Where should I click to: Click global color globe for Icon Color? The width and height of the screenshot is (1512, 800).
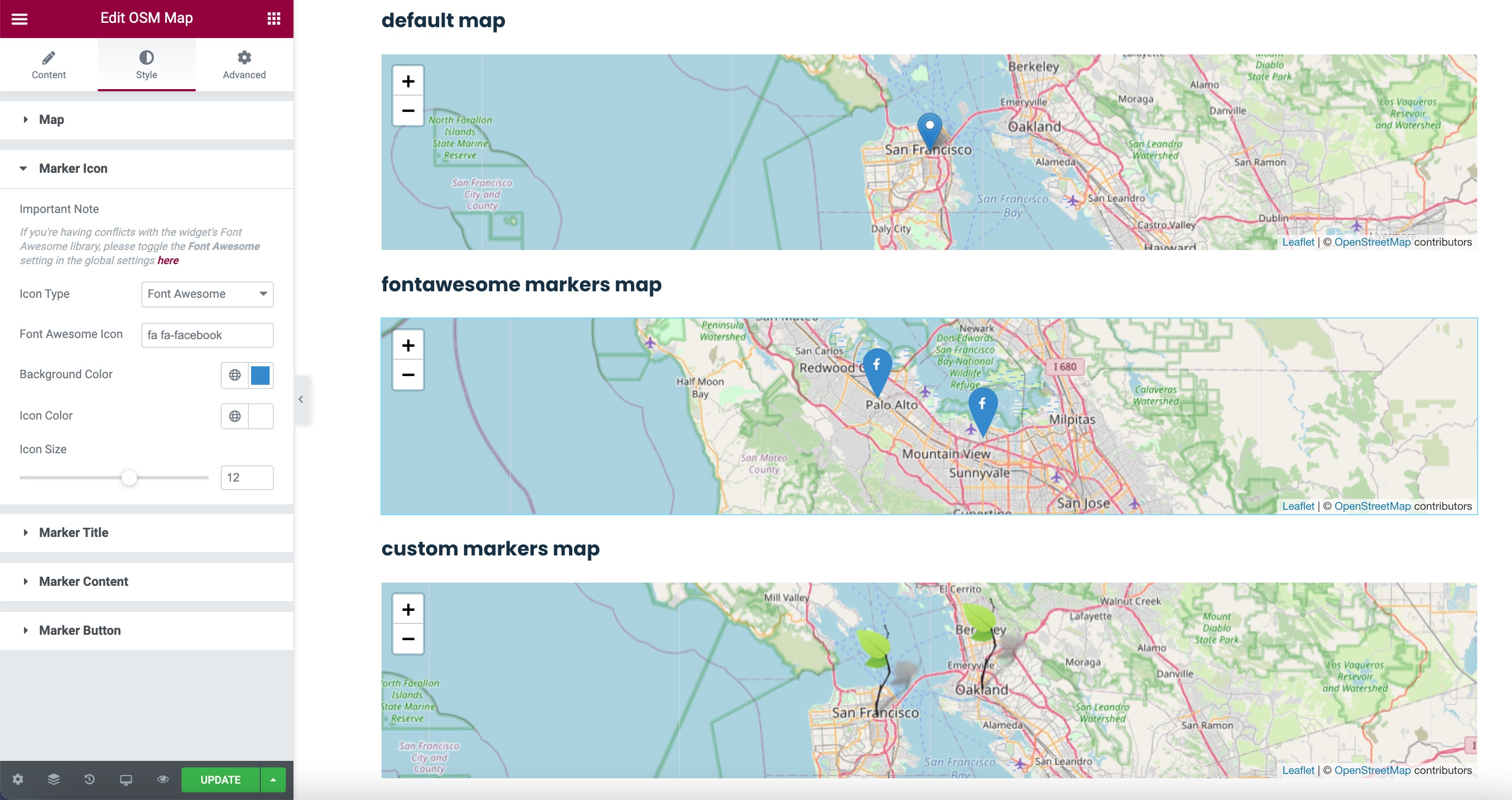pyautogui.click(x=235, y=416)
